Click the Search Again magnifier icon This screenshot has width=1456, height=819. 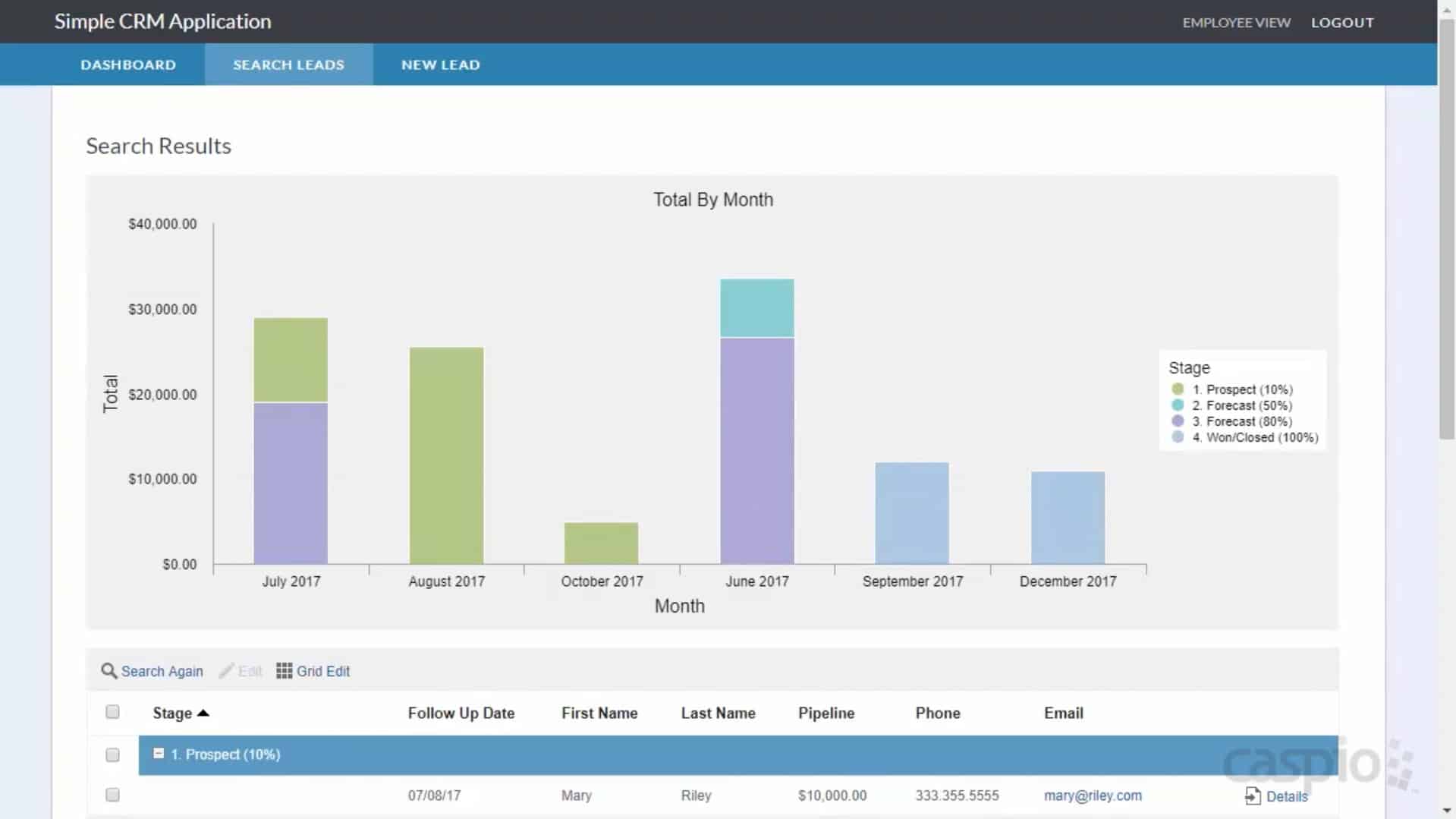point(109,671)
